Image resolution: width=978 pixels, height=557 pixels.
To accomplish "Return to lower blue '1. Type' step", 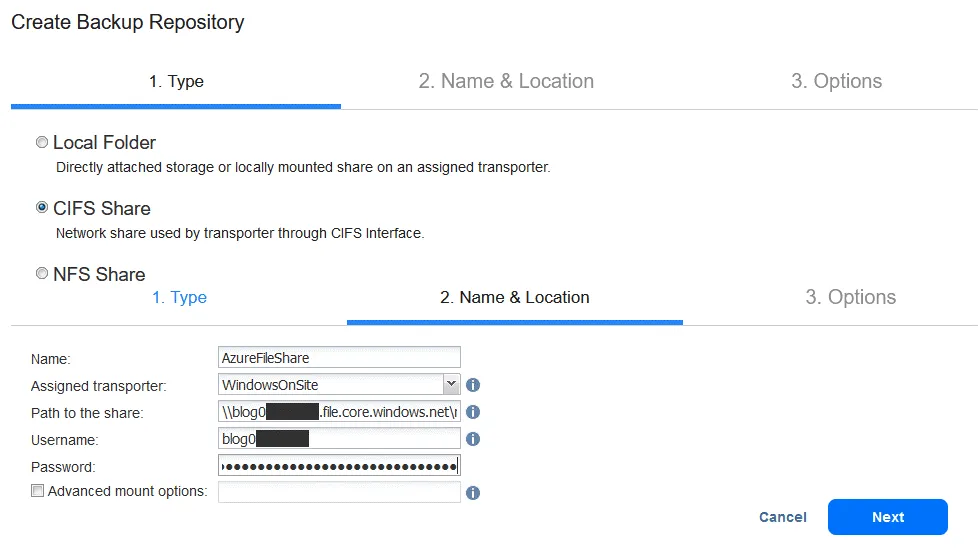I will coord(179,298).
